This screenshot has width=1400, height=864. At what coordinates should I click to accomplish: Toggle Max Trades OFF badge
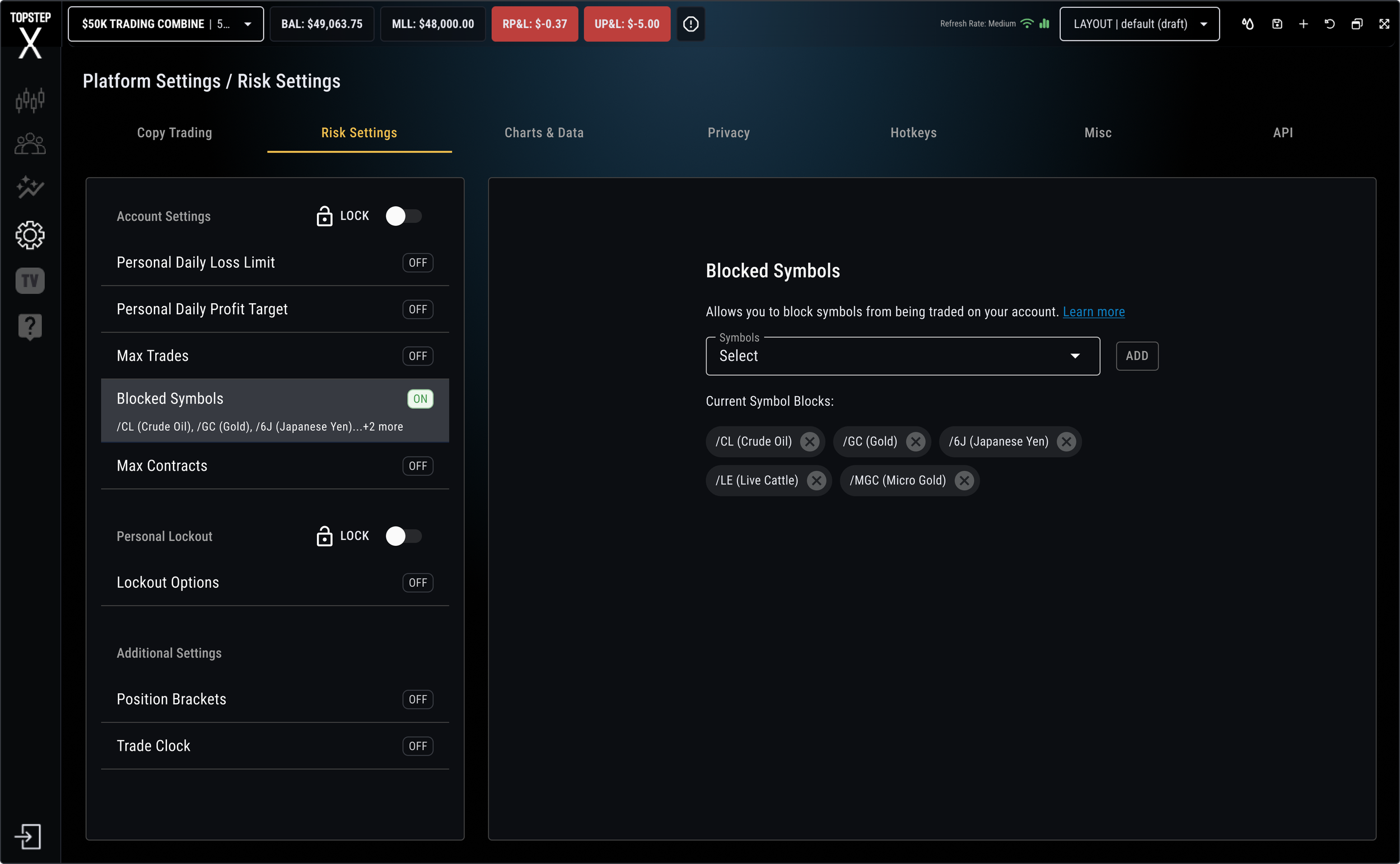pyautogui.click(x=417, y=356)
